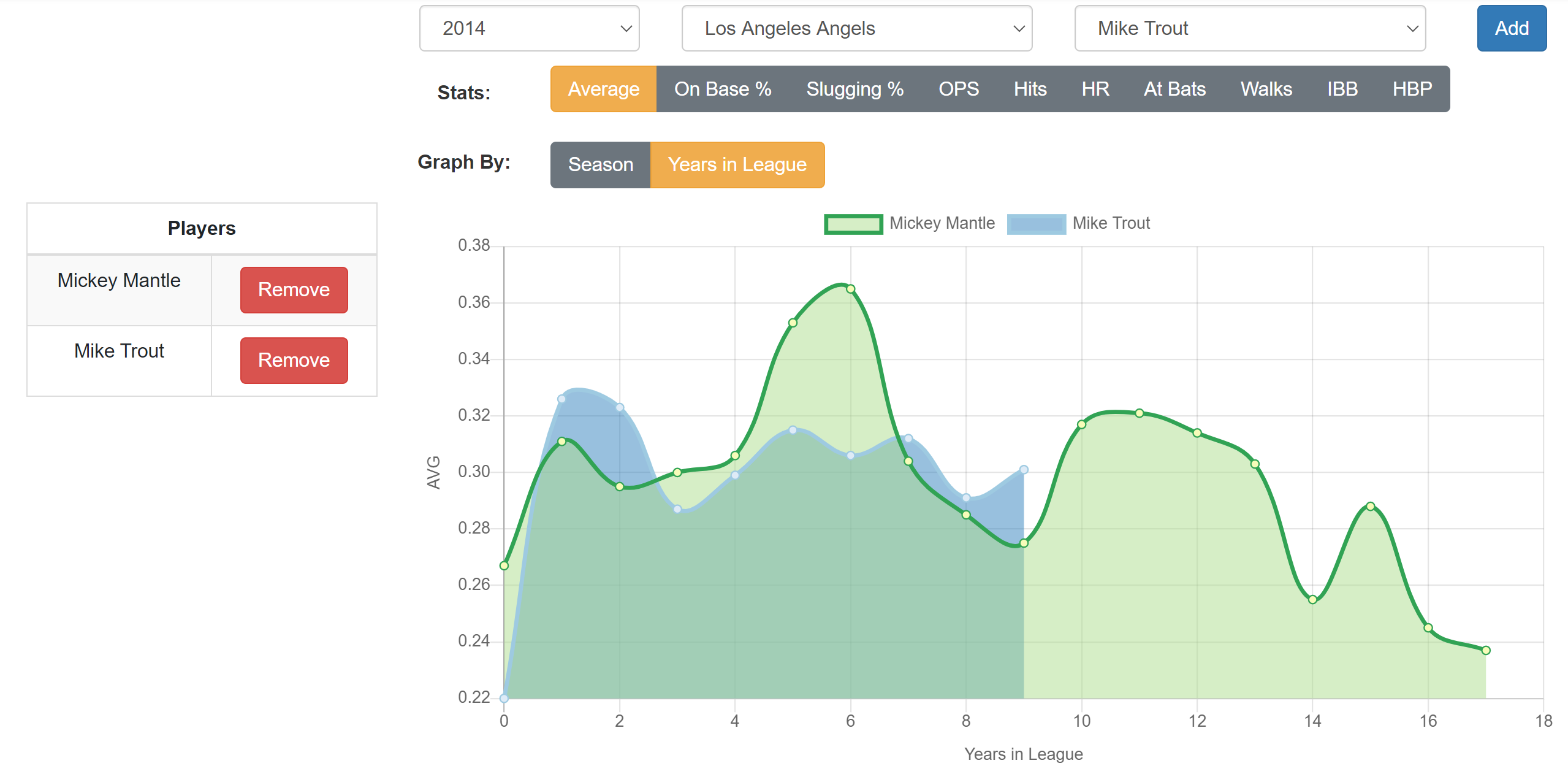
Task: Select the Average stat
Action: (603, 89)
